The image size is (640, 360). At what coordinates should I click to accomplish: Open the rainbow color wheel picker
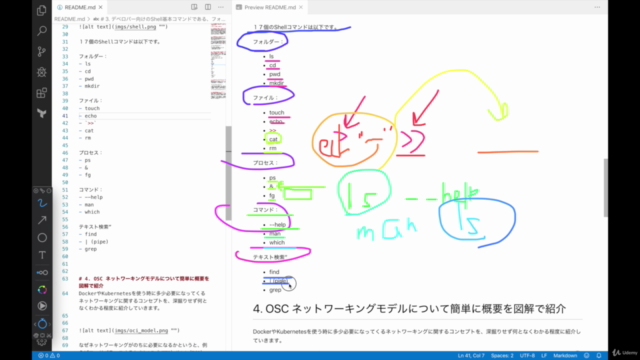pos(42,290)
